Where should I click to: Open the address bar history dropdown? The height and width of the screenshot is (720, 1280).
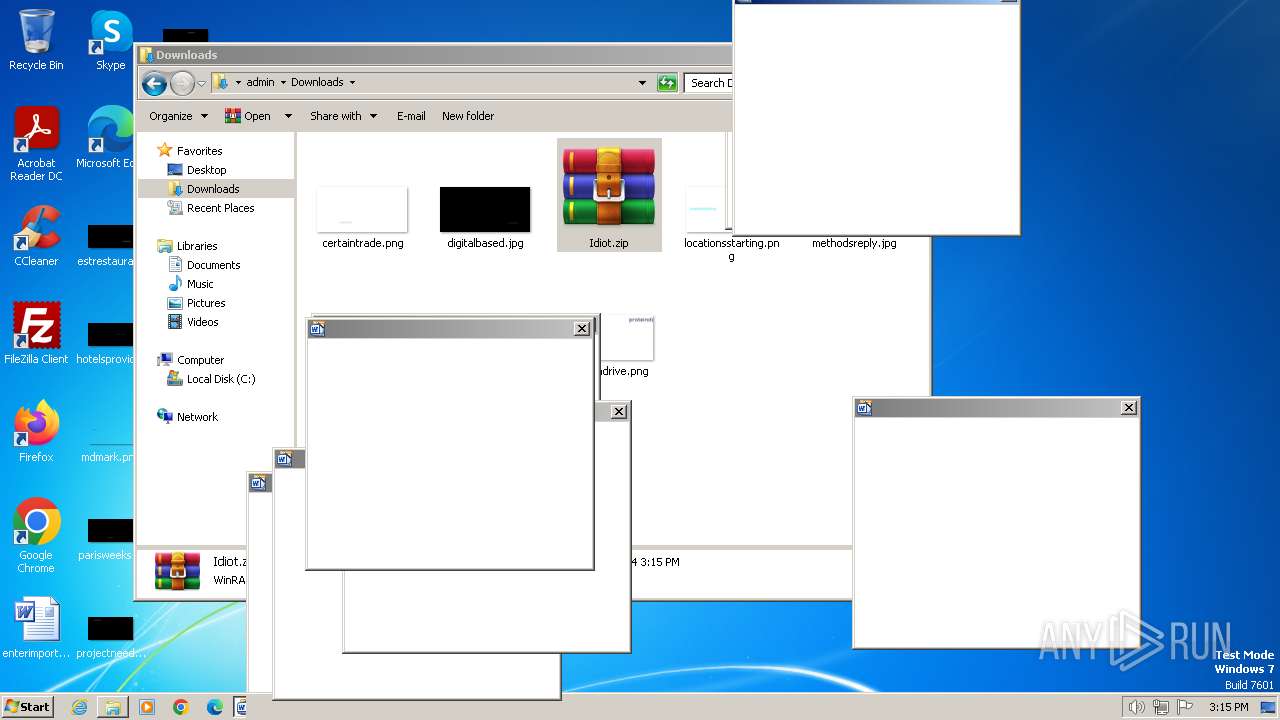pyautogui.click(x=642, y=83)
